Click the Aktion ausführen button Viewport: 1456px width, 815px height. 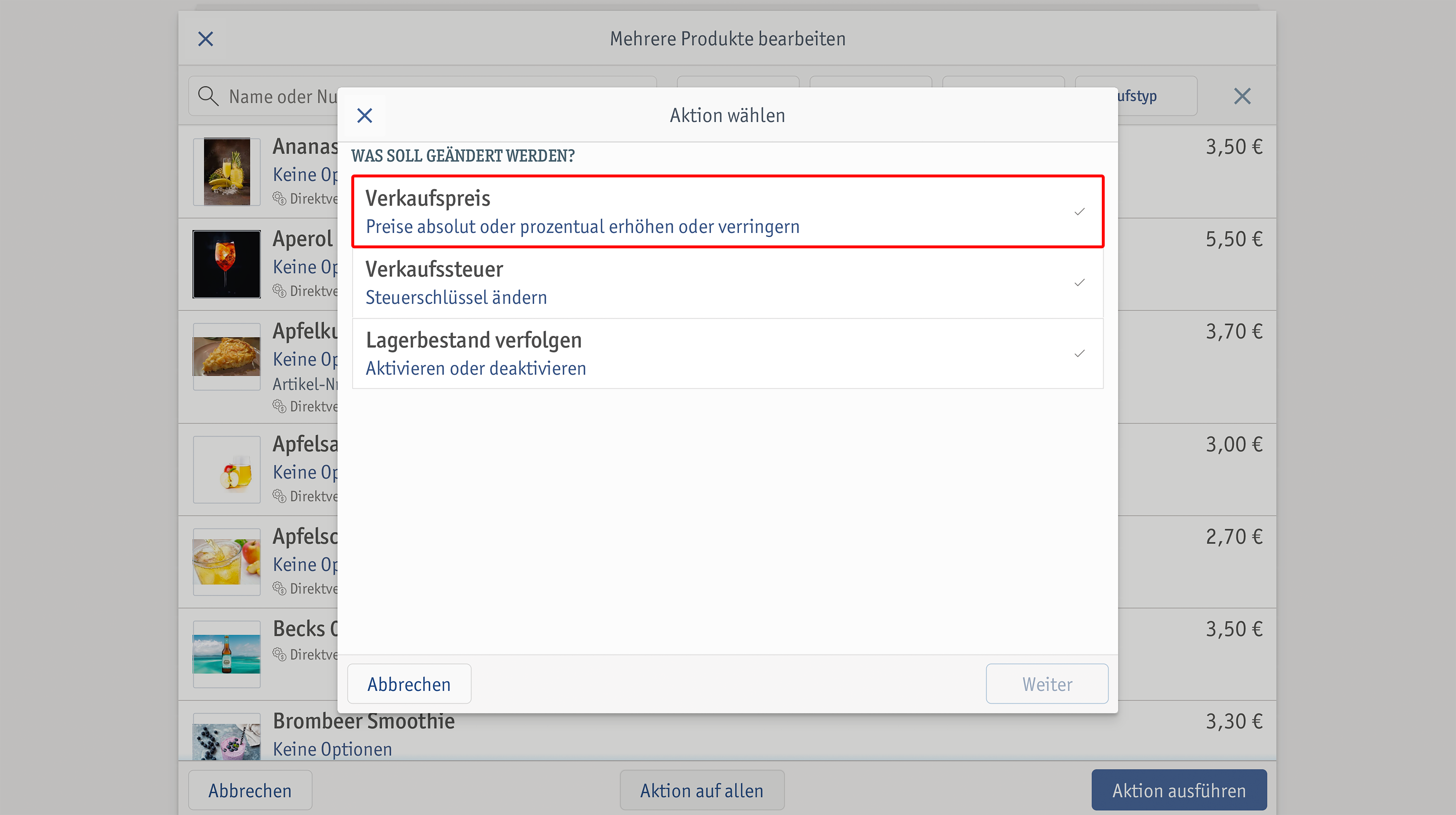click(x=1179, y=790)
